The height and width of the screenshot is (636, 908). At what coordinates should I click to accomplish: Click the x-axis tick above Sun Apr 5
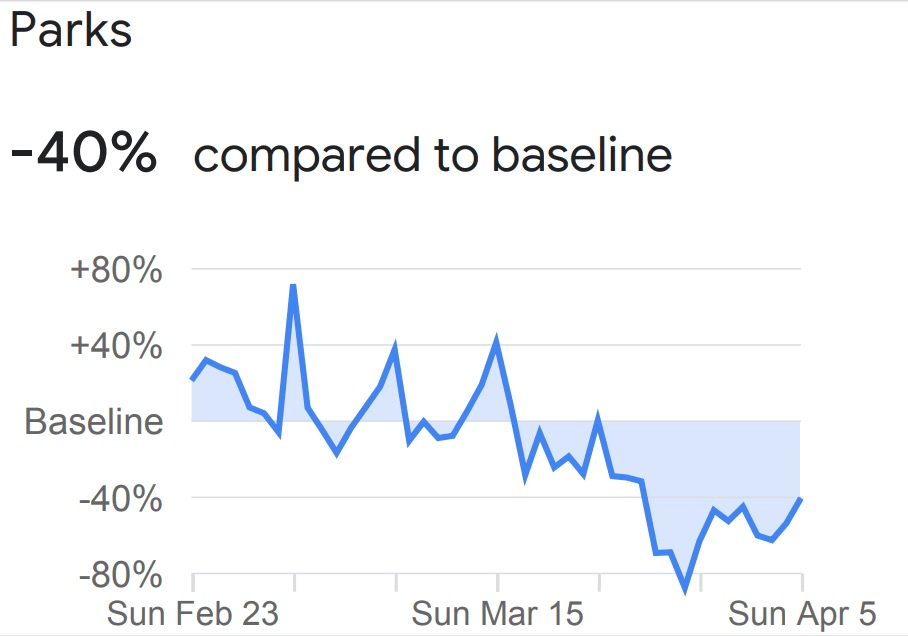click(802, 581)
